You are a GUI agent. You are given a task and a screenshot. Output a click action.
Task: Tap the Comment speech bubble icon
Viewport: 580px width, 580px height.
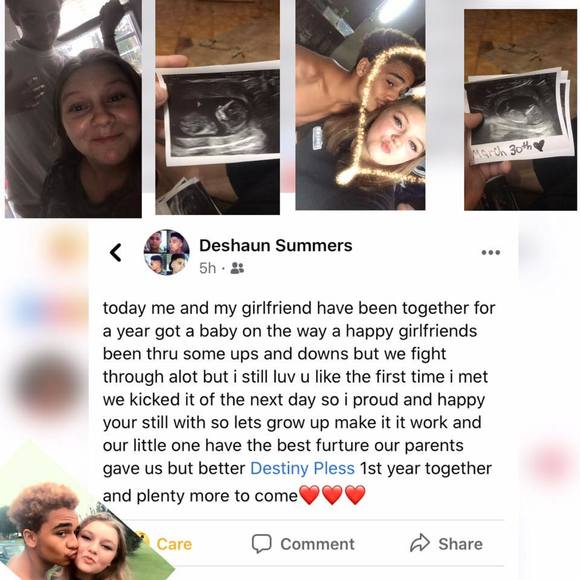click(x=262, y=543)
